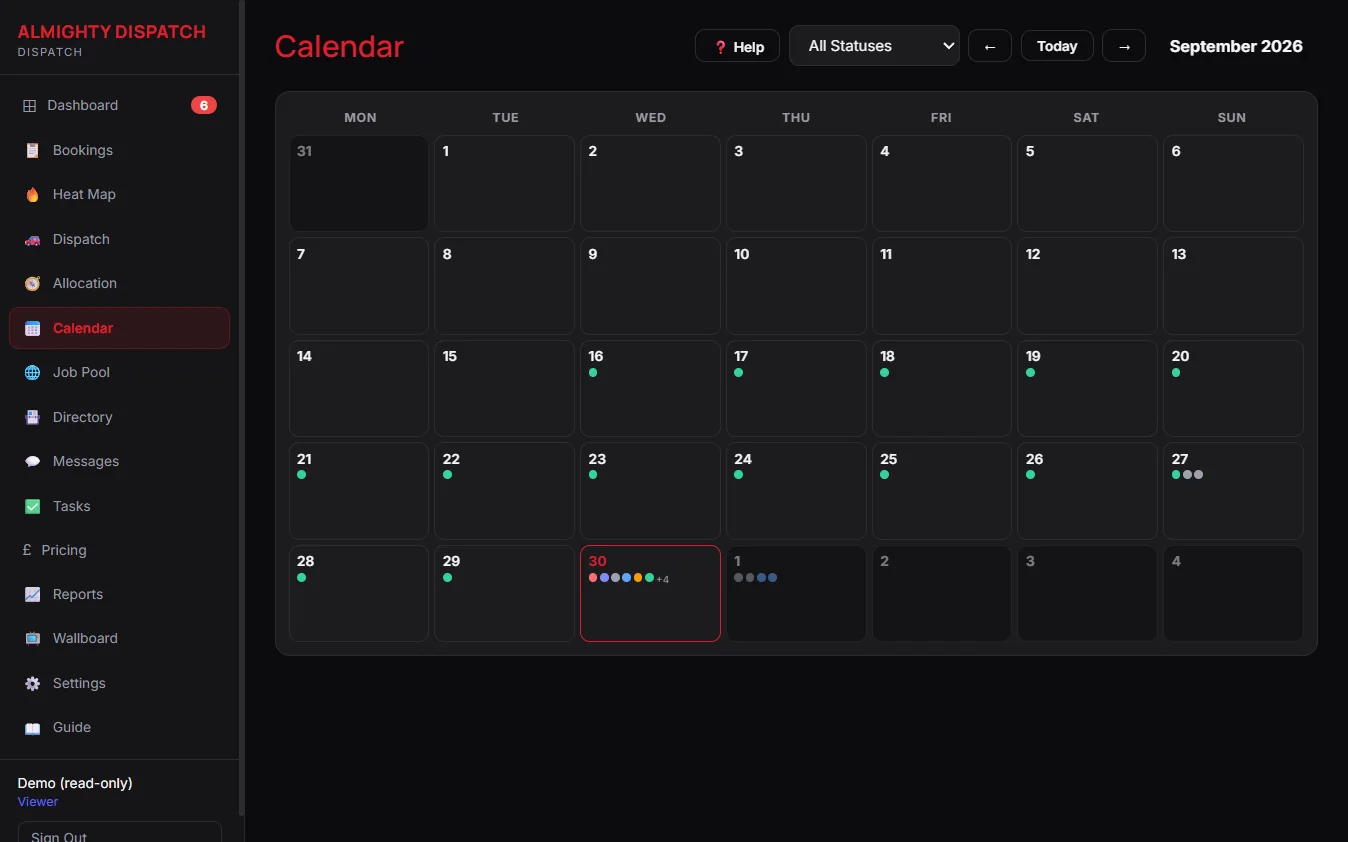Click the Reports chart icon
The height and width of the screenshot is (842, 1348).
(x=33, y=595)
